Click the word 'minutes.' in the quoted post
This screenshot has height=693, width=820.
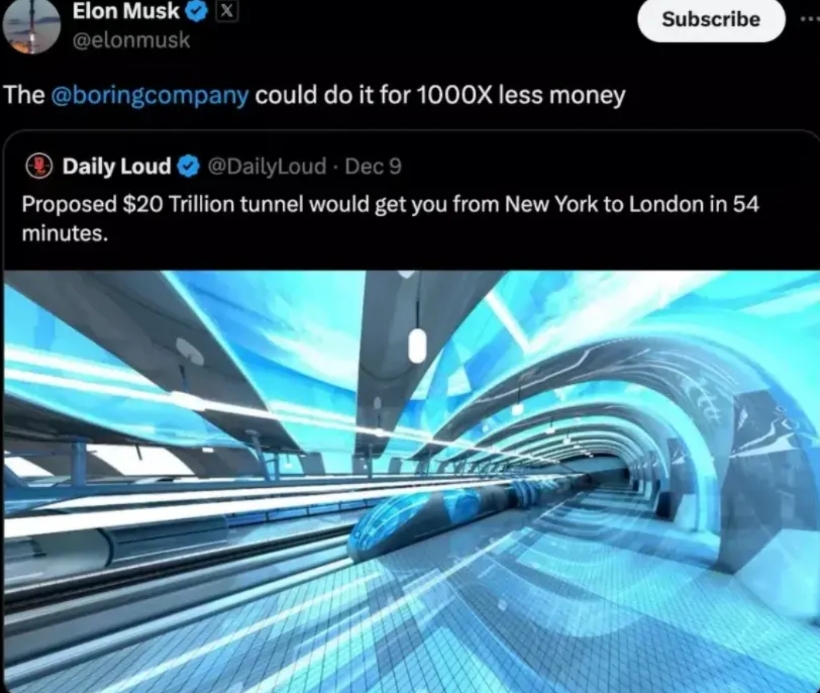(x=65, y=233)
